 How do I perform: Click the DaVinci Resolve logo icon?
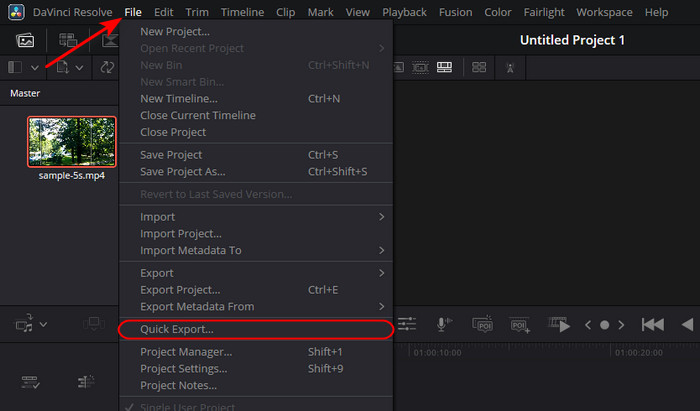coord(17,12)
